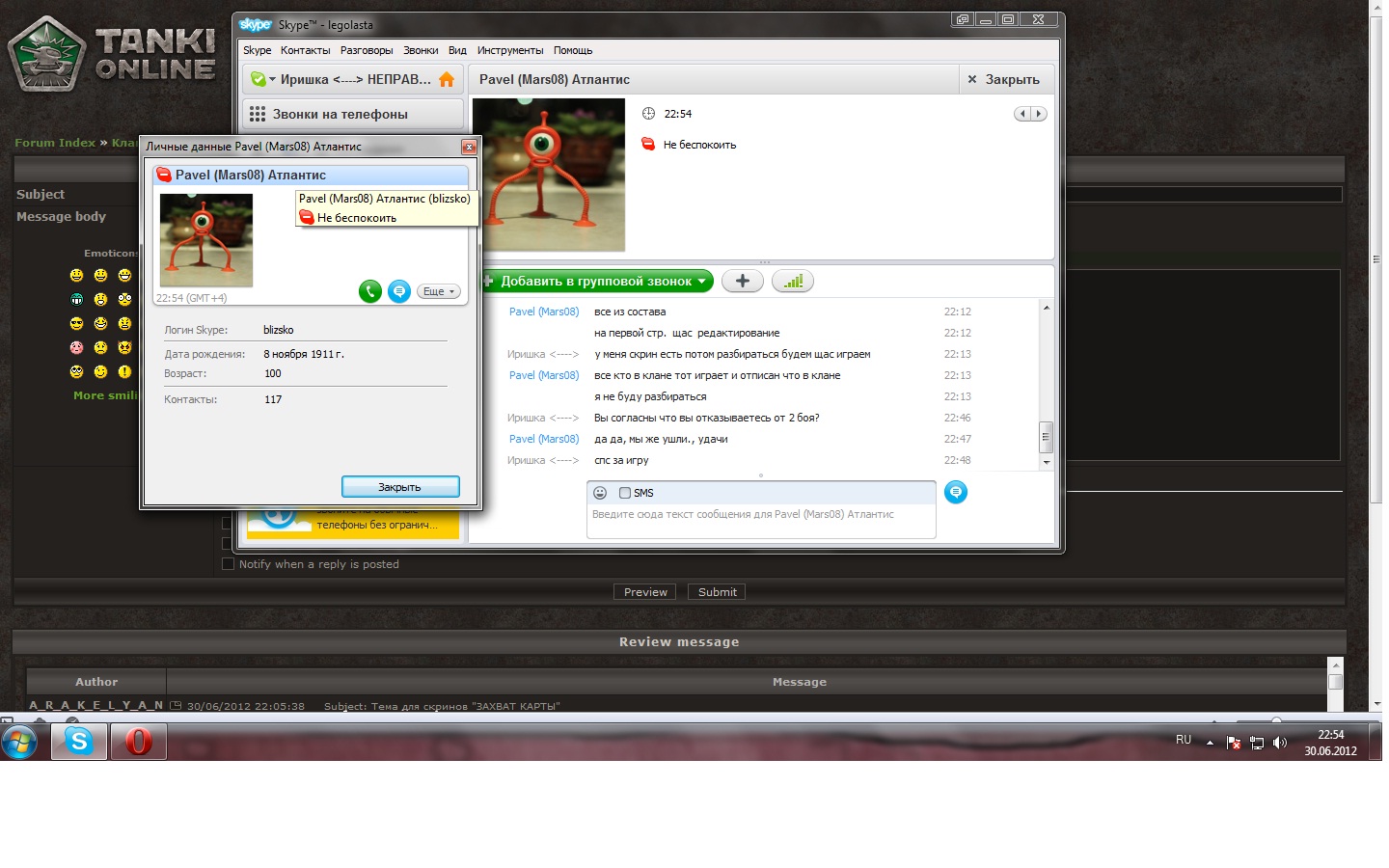Click message 'все из состава'
The image size is (1389, 868).
(x=630, y=312)
